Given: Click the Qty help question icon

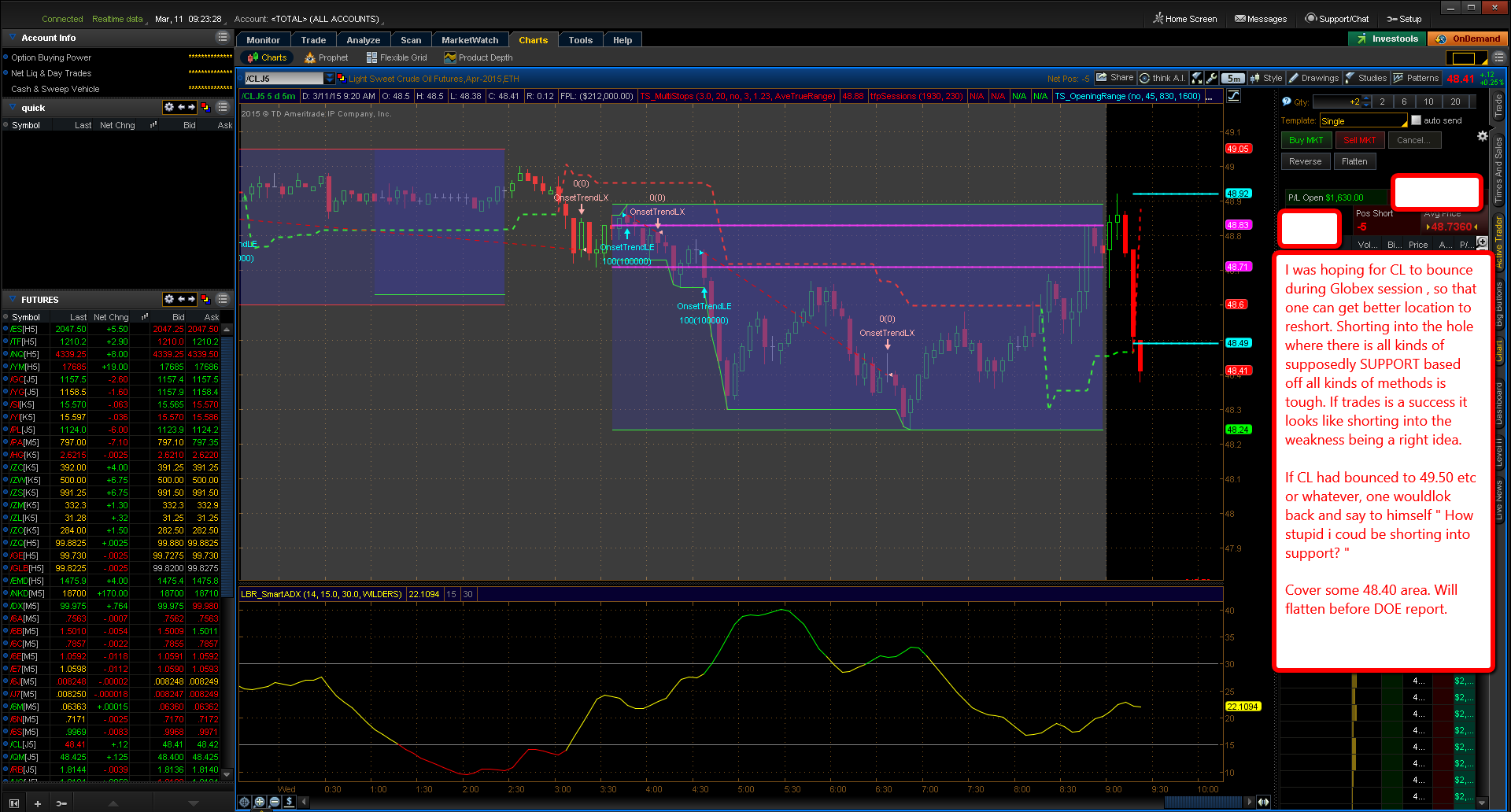Looking at the screenshot, I should pyautogui.click(x=1287, y=101).
